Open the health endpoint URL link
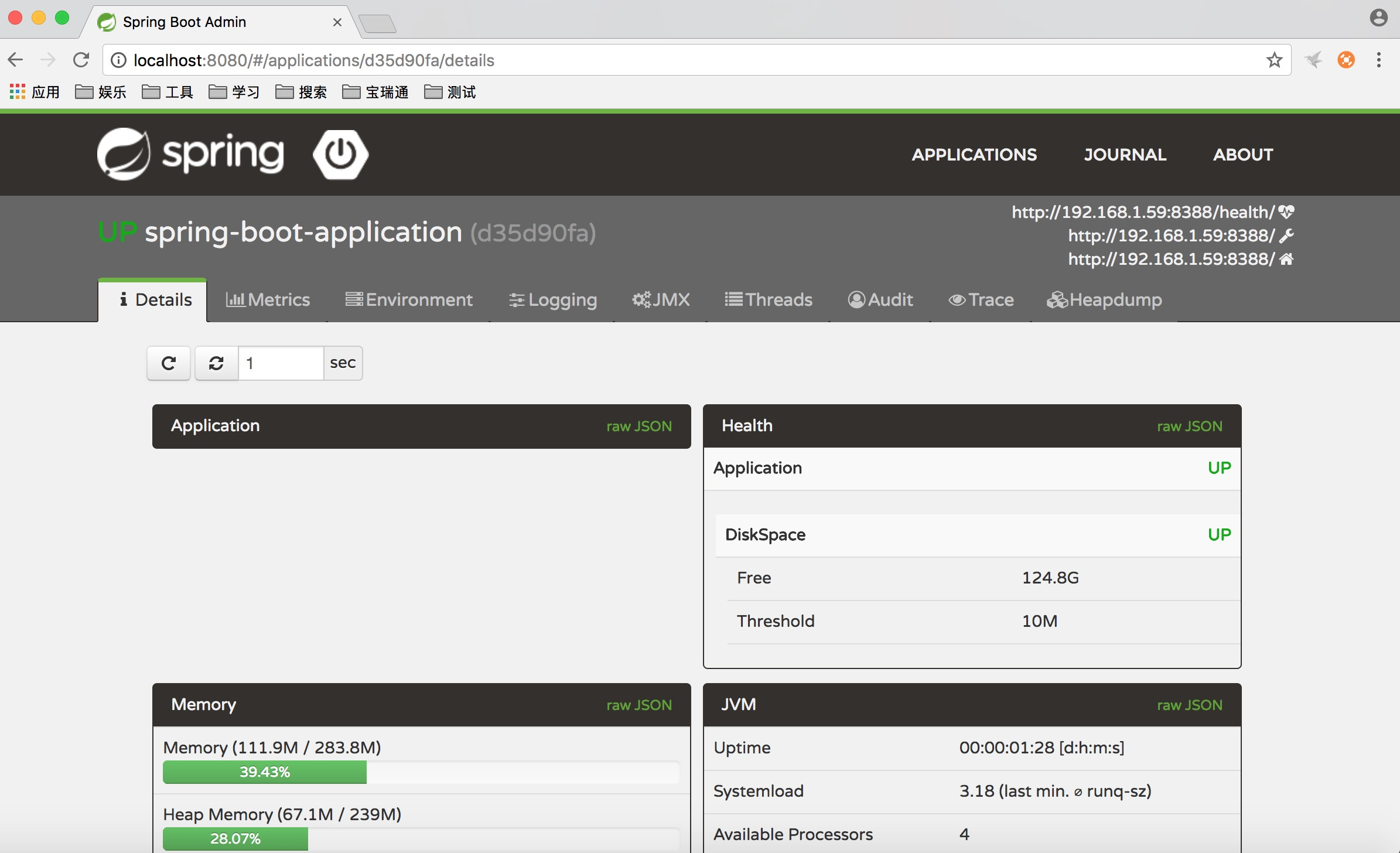 [x=1143, y=212]
